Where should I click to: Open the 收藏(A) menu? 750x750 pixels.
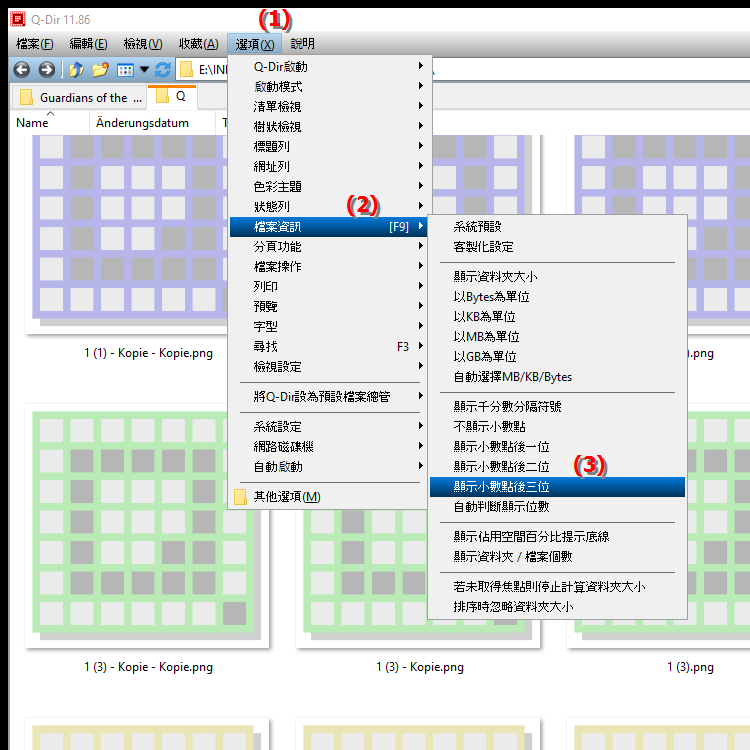199,44
